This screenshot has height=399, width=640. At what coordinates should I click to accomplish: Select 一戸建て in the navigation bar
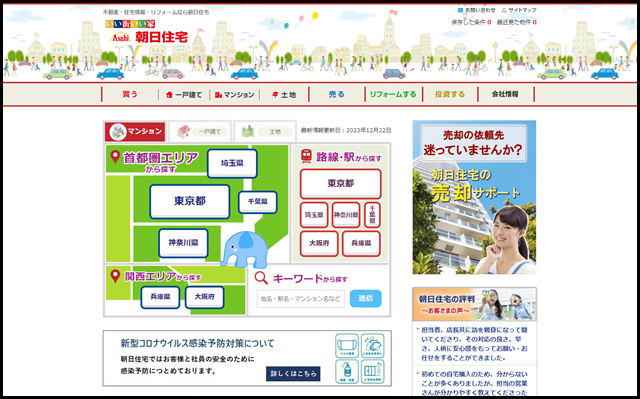(x=184, y=95)
